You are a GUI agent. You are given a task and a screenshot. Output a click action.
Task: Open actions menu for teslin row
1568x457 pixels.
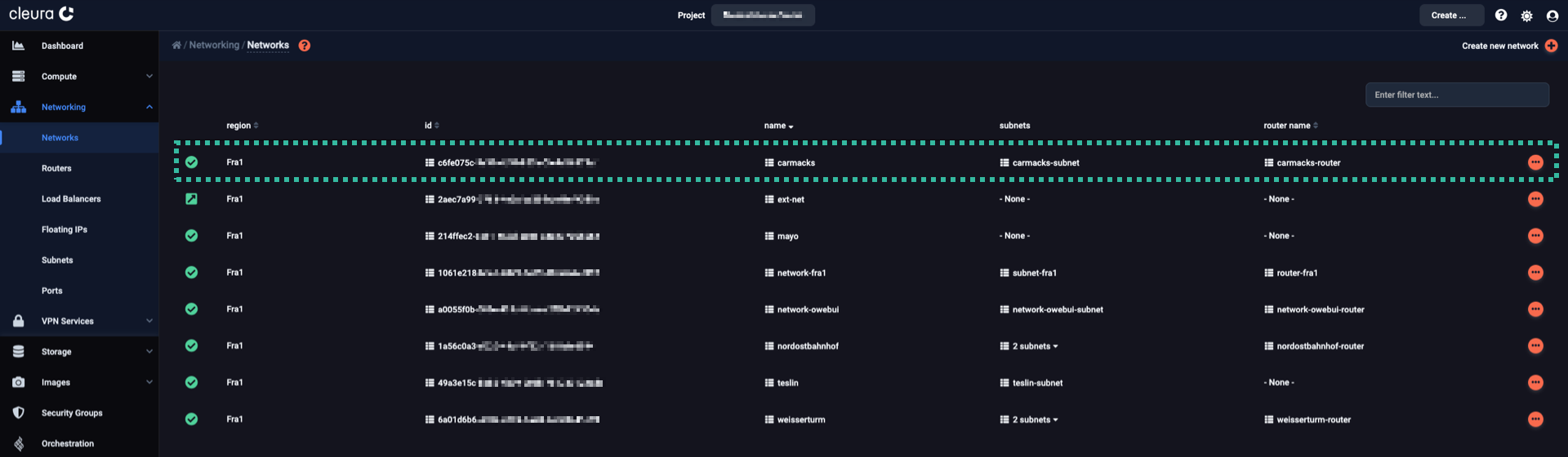(x=1535, y=383)
